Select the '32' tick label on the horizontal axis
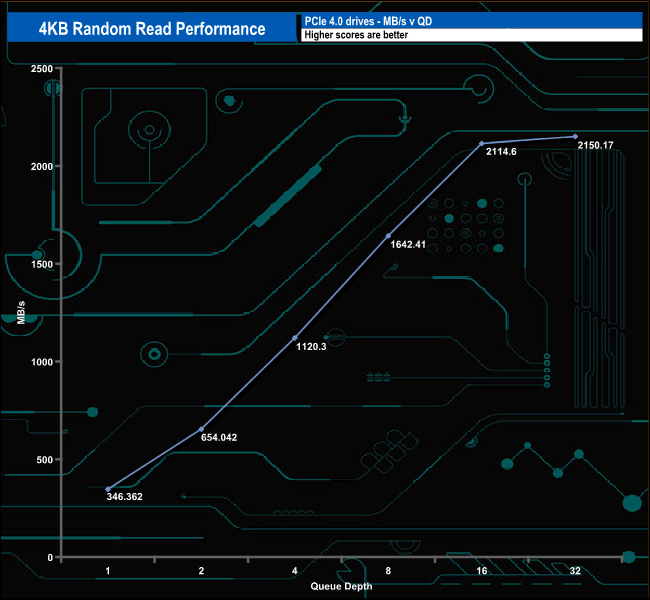Screen dimensions: 650x600 575,570
